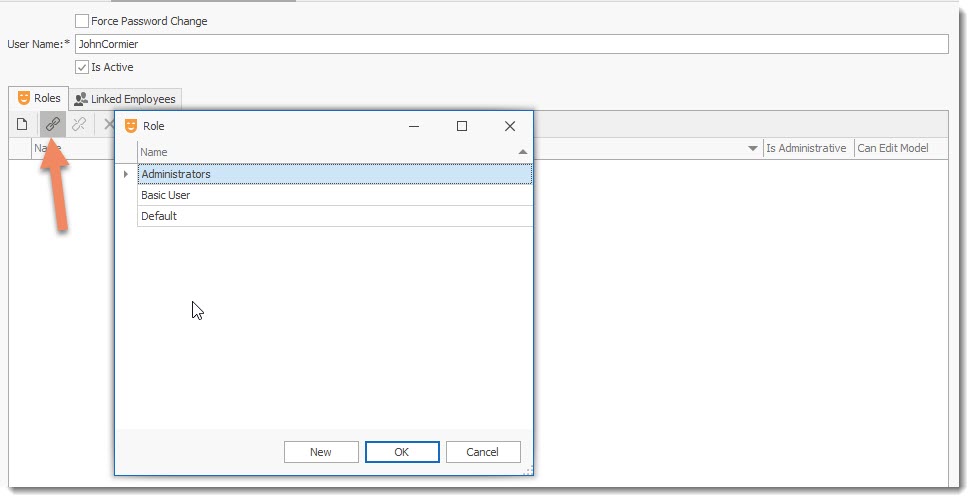The width and height of the screenshot is (974, 502).
Task: Uncheck the Is Active checkbox
Action: (81, 67)
